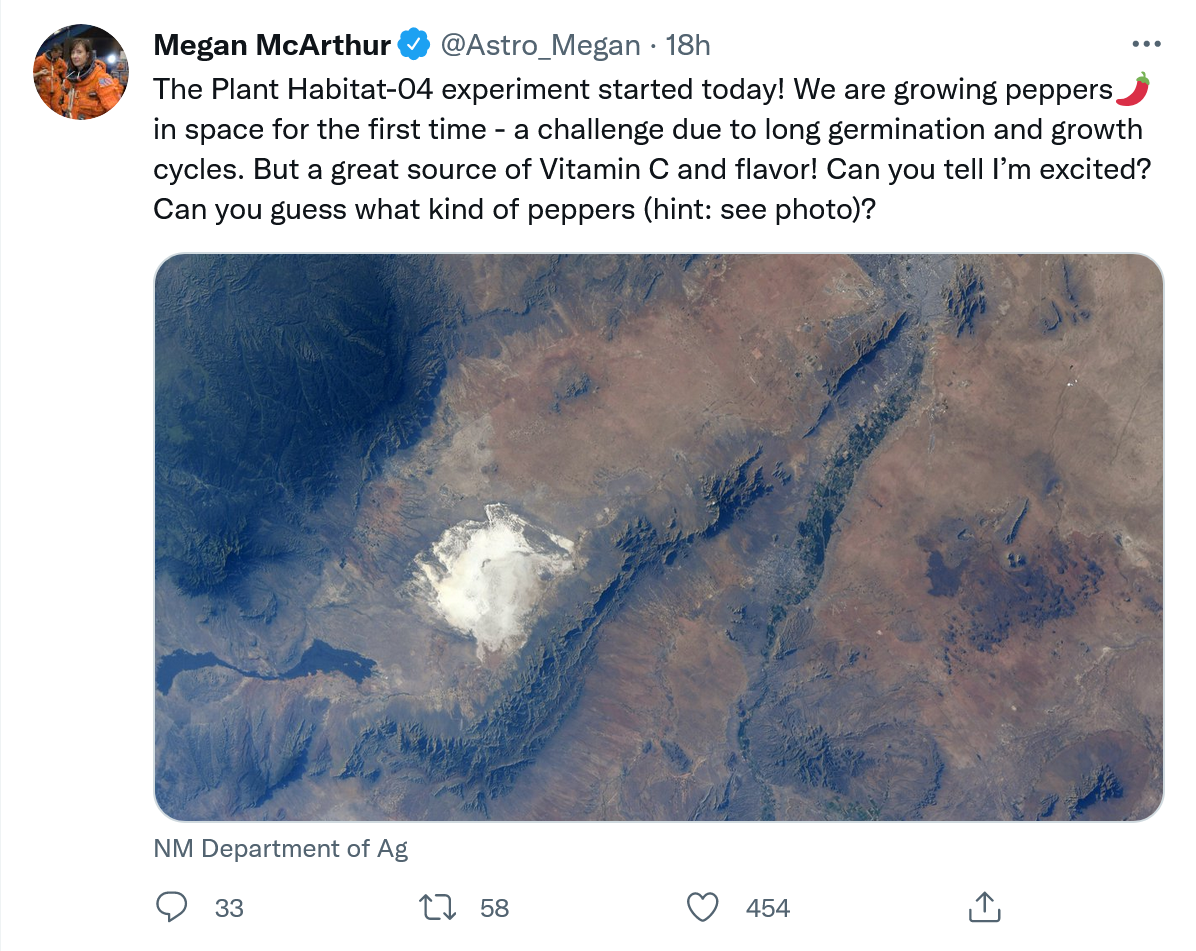Screen dimensions: 1196x951
Task: Click the "Vitamin C" words in tweet
Action: tap(604, 169)
